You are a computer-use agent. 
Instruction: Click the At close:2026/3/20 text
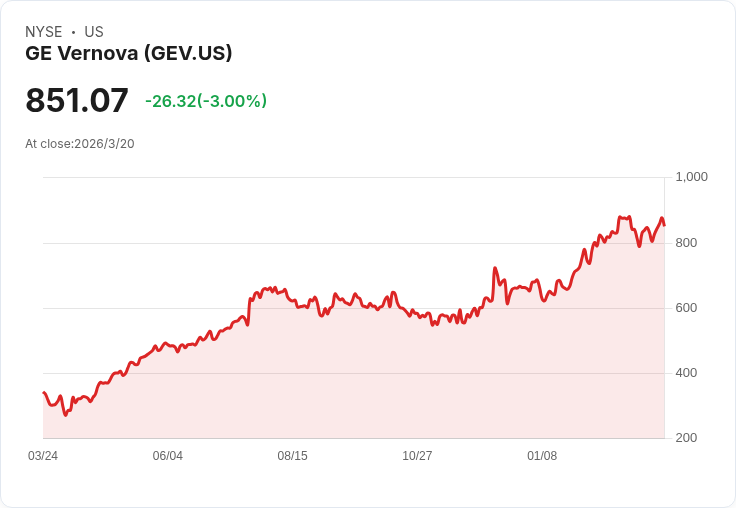tap(80, 144)
